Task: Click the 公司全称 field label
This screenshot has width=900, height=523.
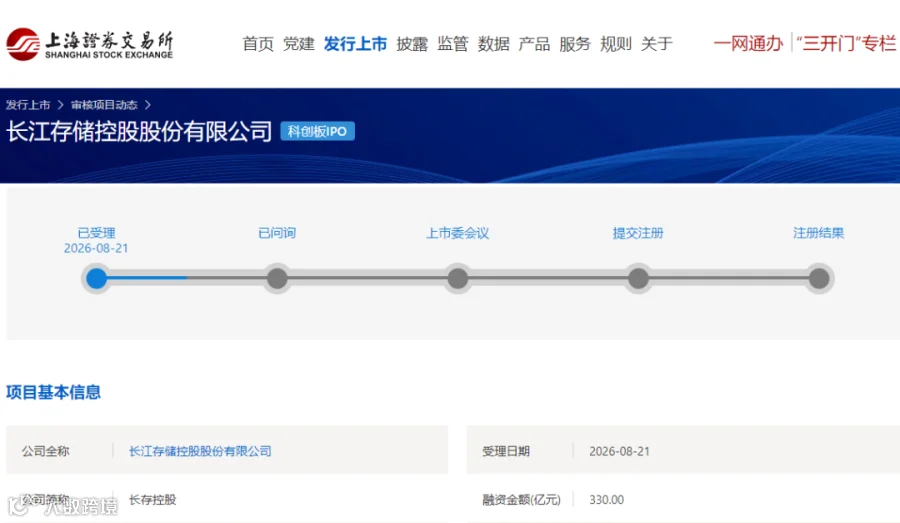Action: [x=45, y=451]
